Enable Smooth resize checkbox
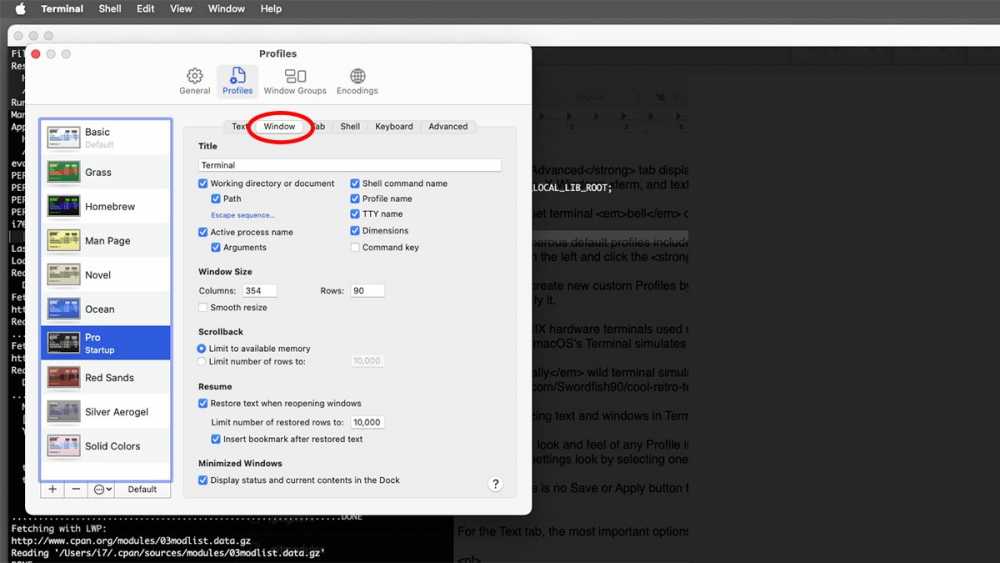 [203, 307]
